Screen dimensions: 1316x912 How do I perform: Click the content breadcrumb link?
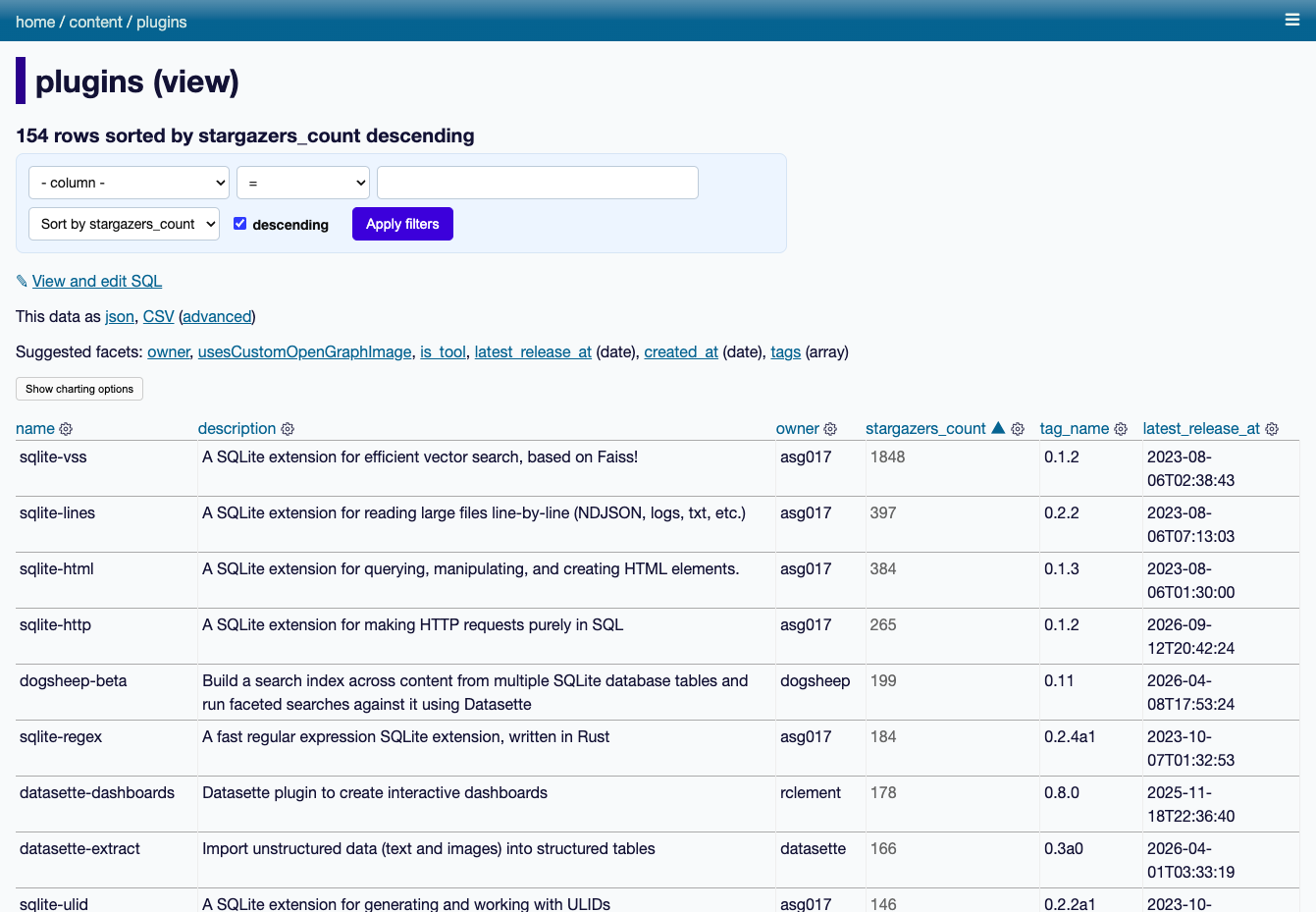(95, 22)
